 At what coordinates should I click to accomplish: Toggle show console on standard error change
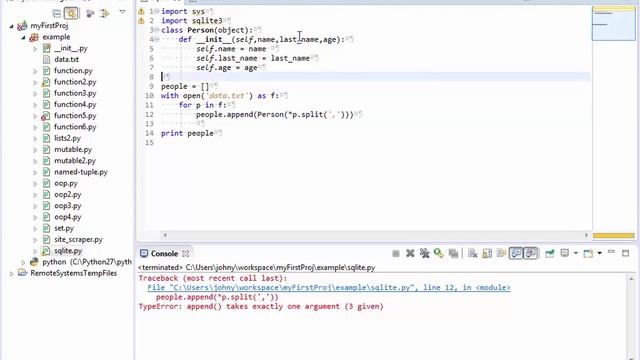[x=530, y=253]
